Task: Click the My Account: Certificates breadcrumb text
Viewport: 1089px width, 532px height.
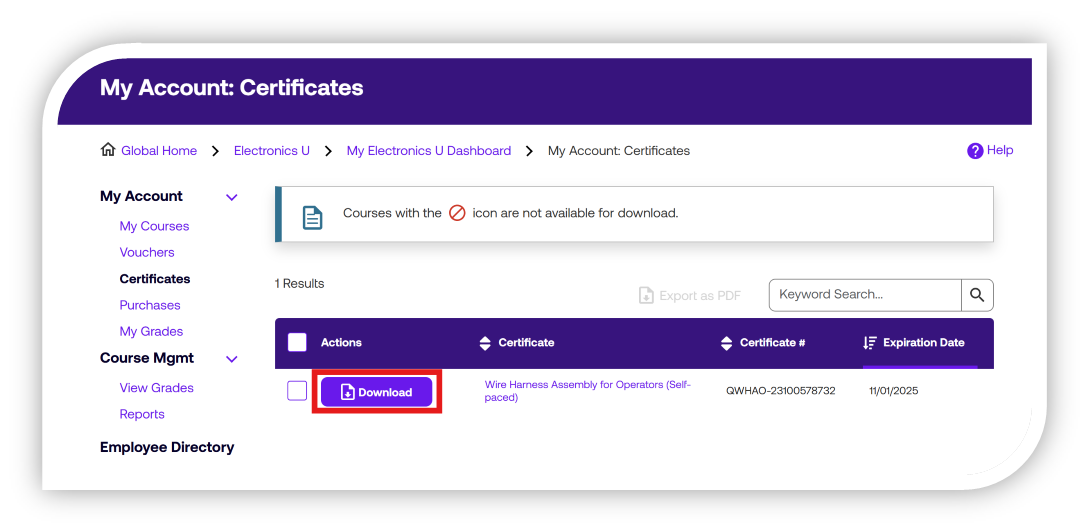Action: click(619, 151)
